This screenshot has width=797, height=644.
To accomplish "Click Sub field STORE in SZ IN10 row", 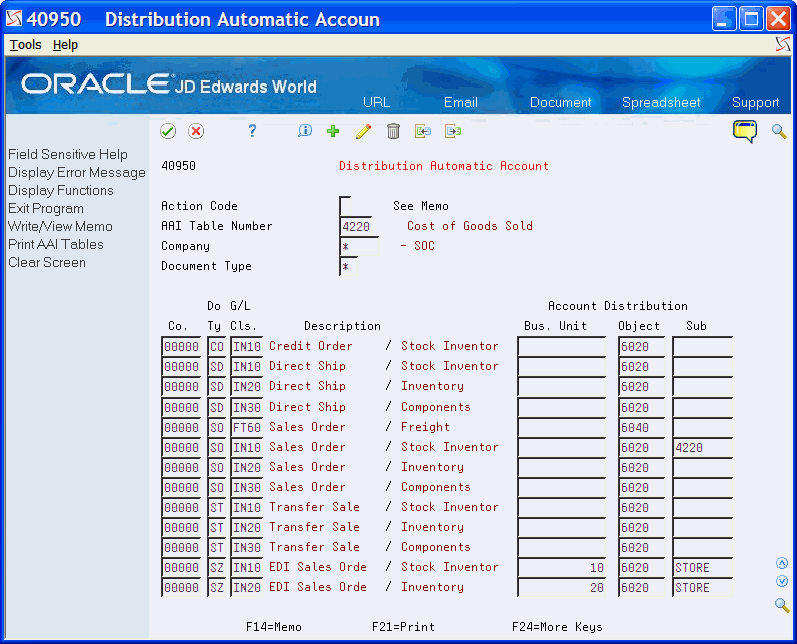I will pyautogui.click(x=702, y=567).
